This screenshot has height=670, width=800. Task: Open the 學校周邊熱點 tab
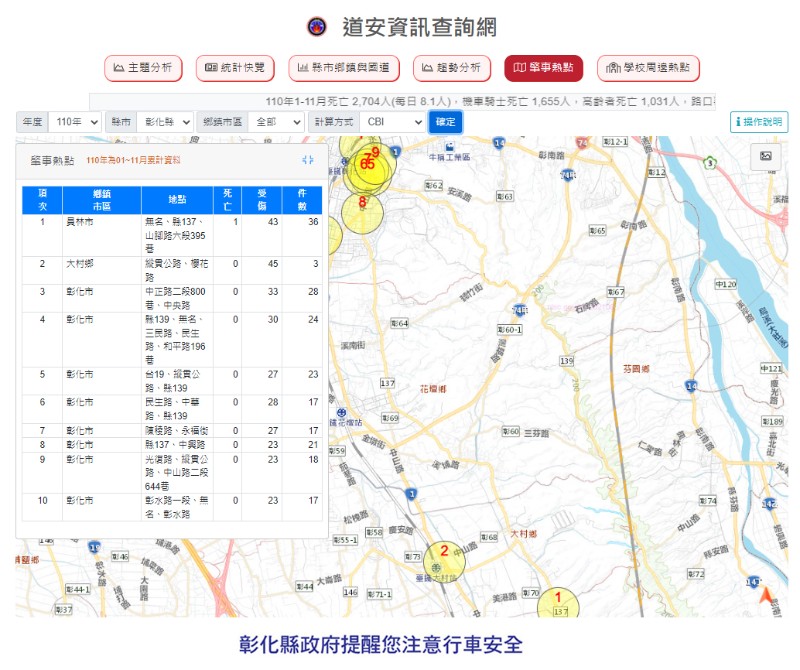tap(648, 68)
